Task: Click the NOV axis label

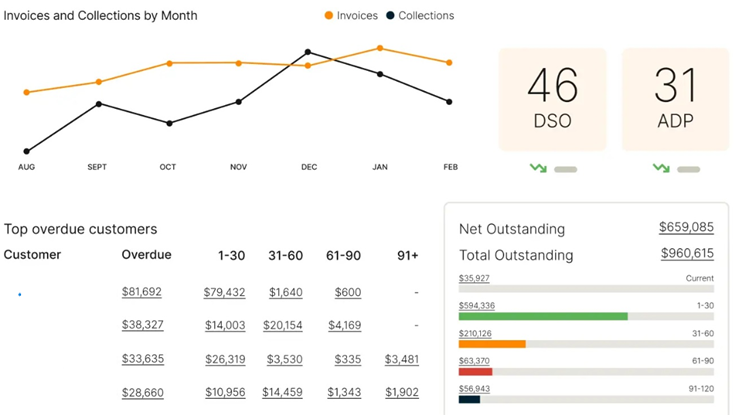Action: pyautogui.click(x=238, y=167)
